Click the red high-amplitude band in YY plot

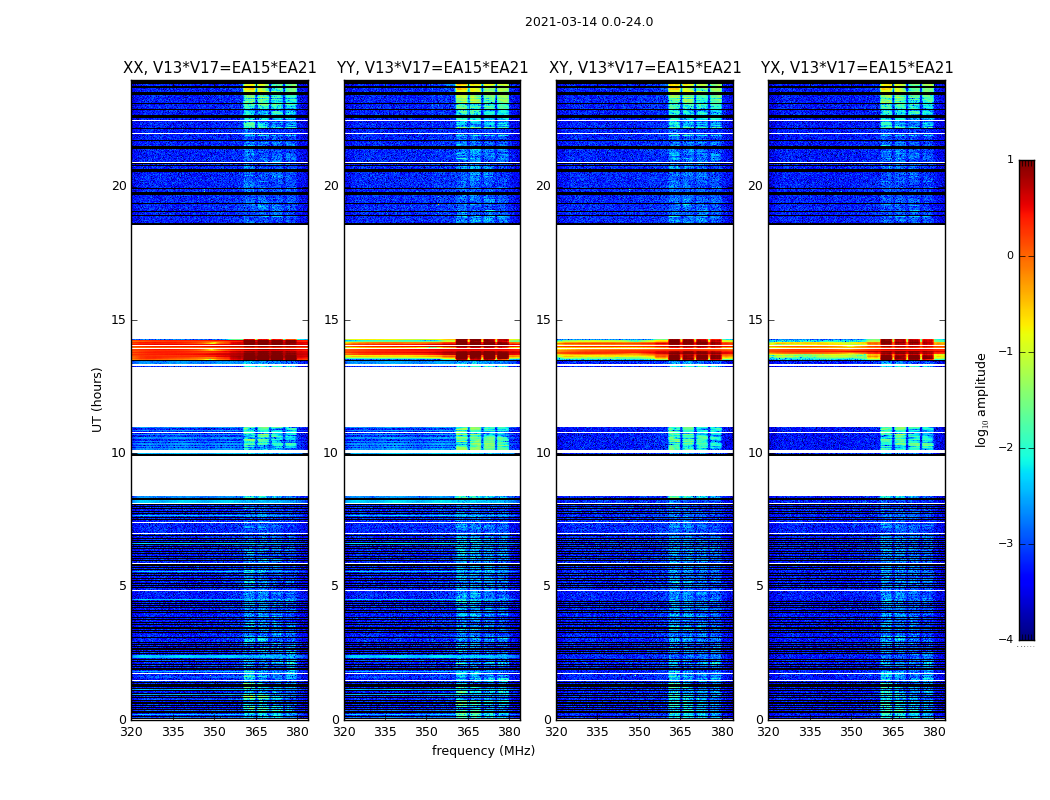tap(433, 350)
